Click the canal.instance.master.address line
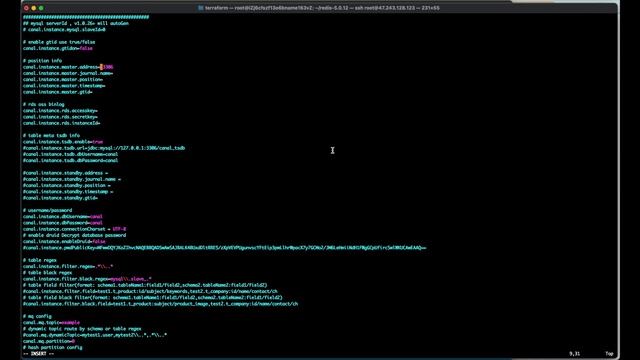The image size is (640, 360). pyautogui.click(x=68, y=67)
